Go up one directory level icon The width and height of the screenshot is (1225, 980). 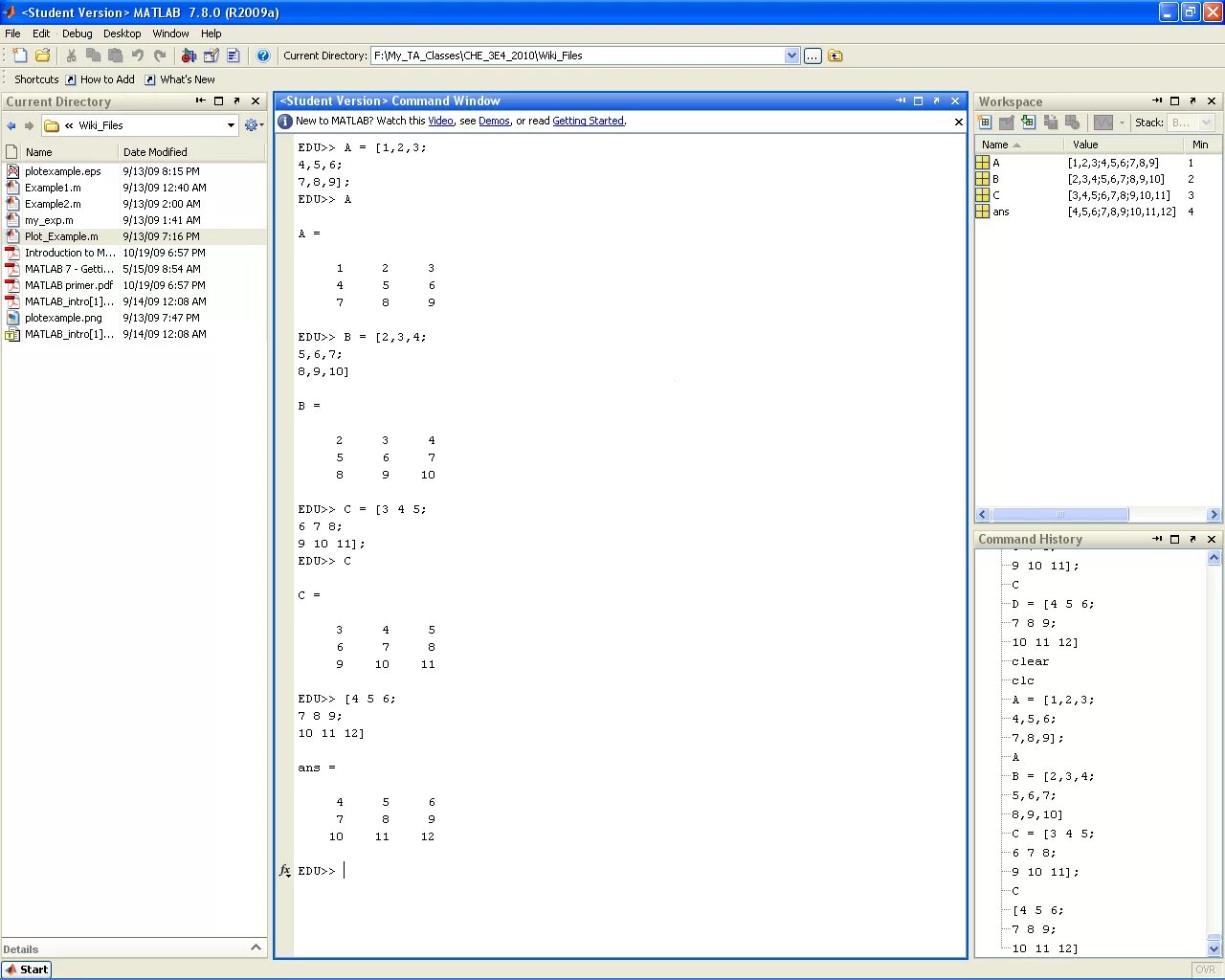(835, 56)
